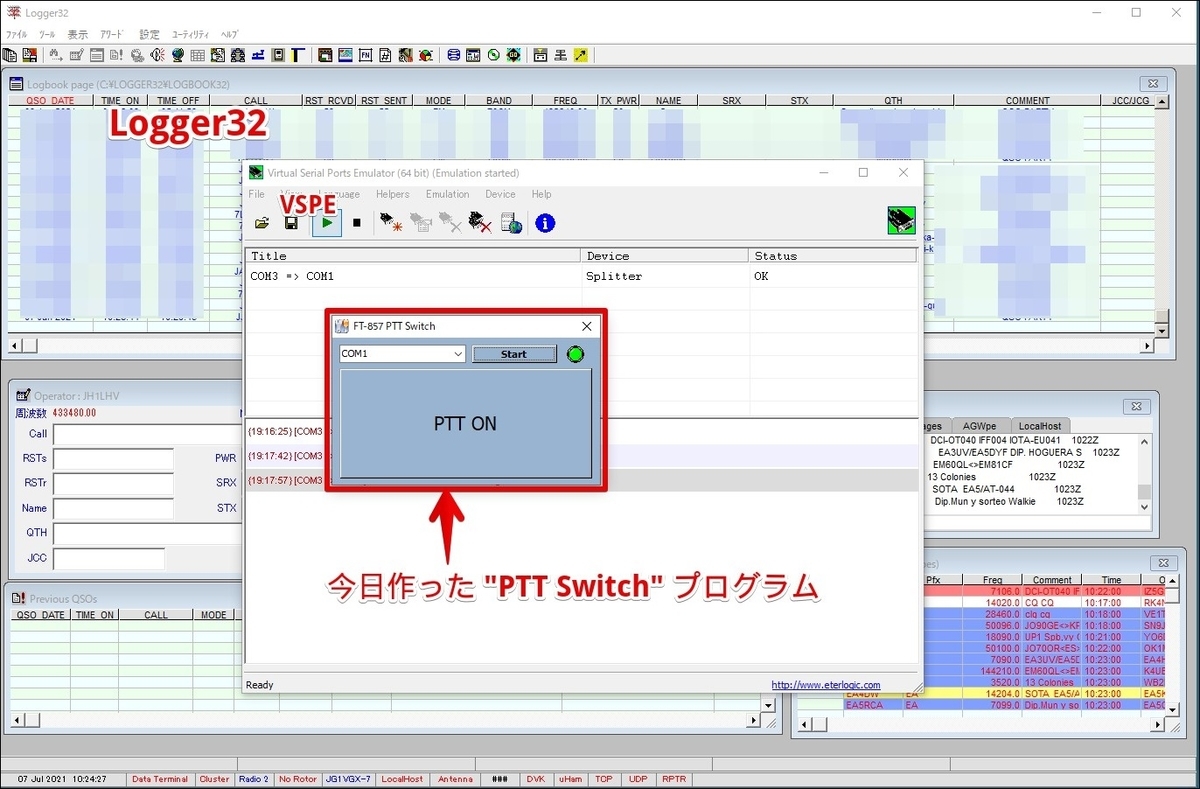Click the globe icon in Logger32 toolbar
Image resolution: width=1200 pixels, height=789 pixels.
click(x=177, y=55)
